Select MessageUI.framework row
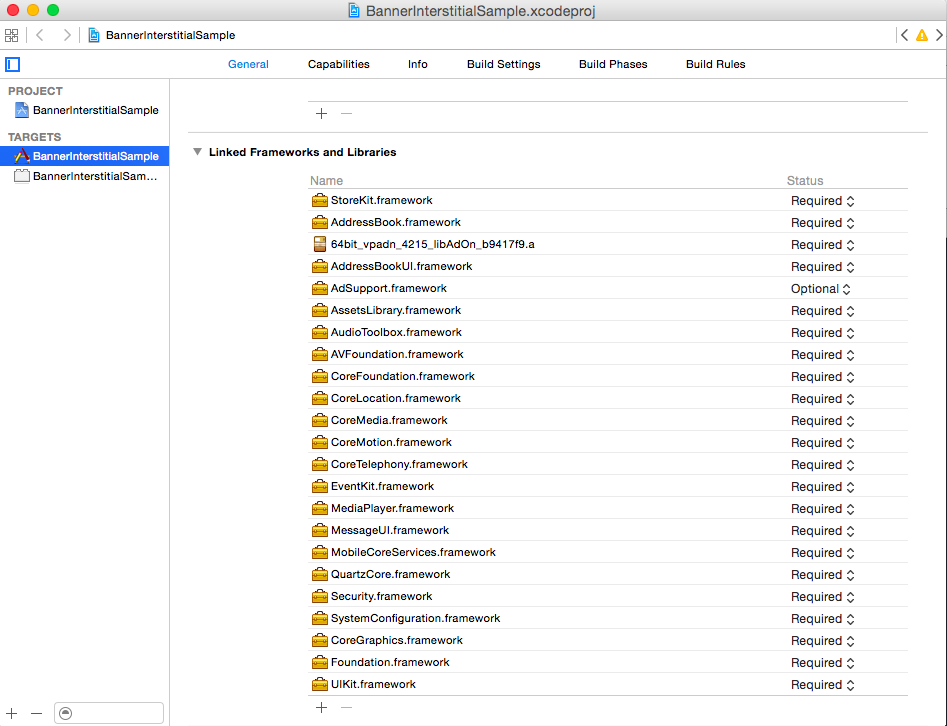The height and width of the screenshot is (726, 947). point(608,530)
